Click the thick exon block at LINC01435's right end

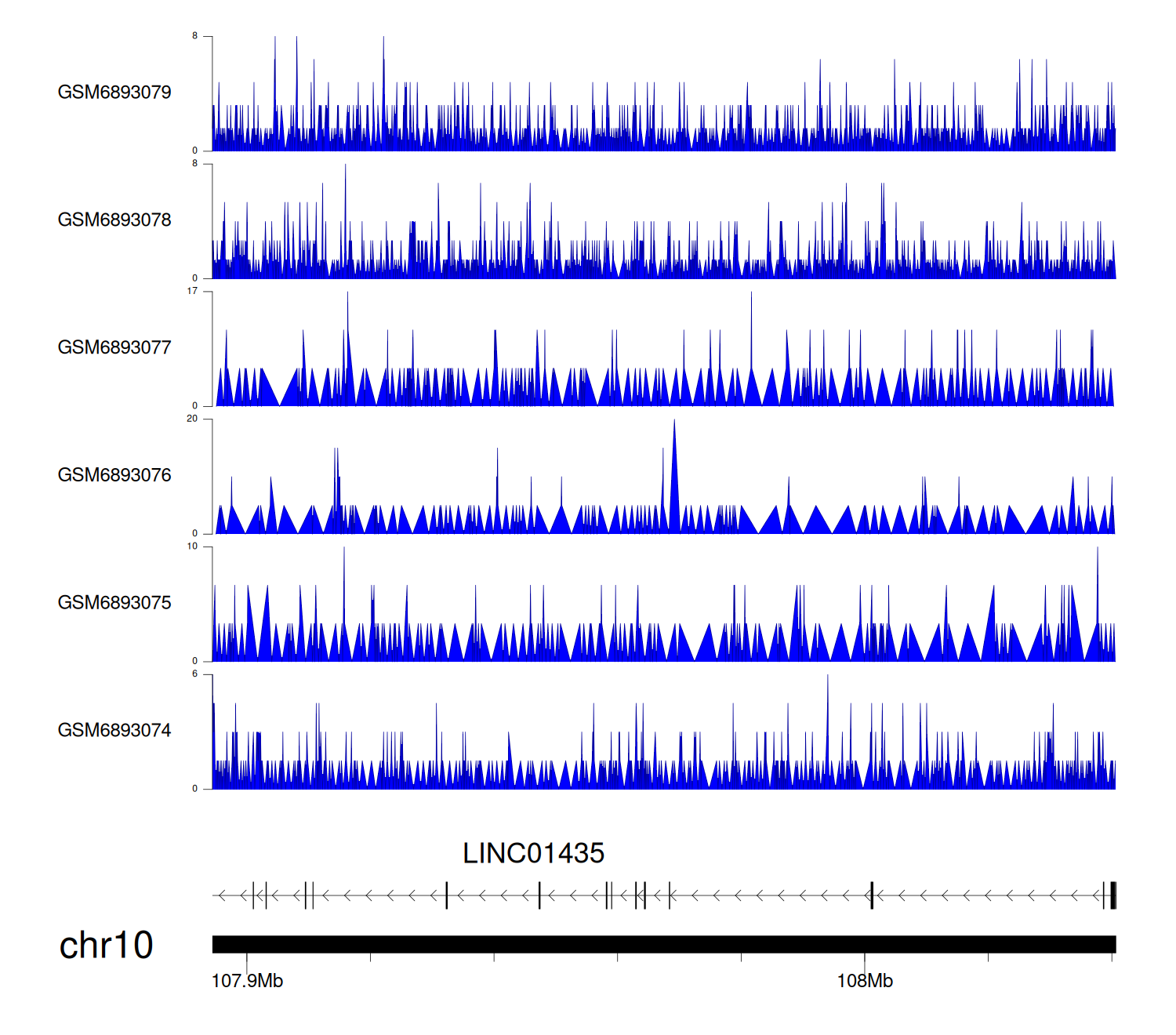(x=1112, y=895)
